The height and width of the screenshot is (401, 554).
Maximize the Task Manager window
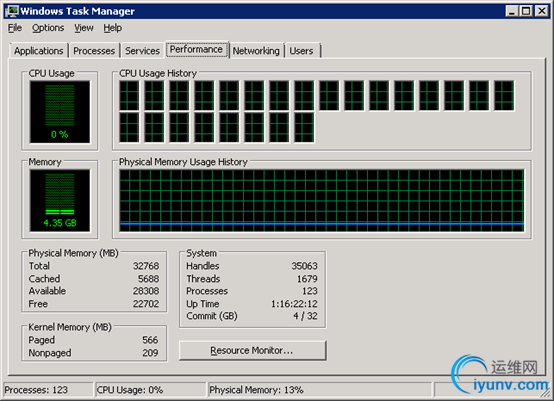point(526,11)
